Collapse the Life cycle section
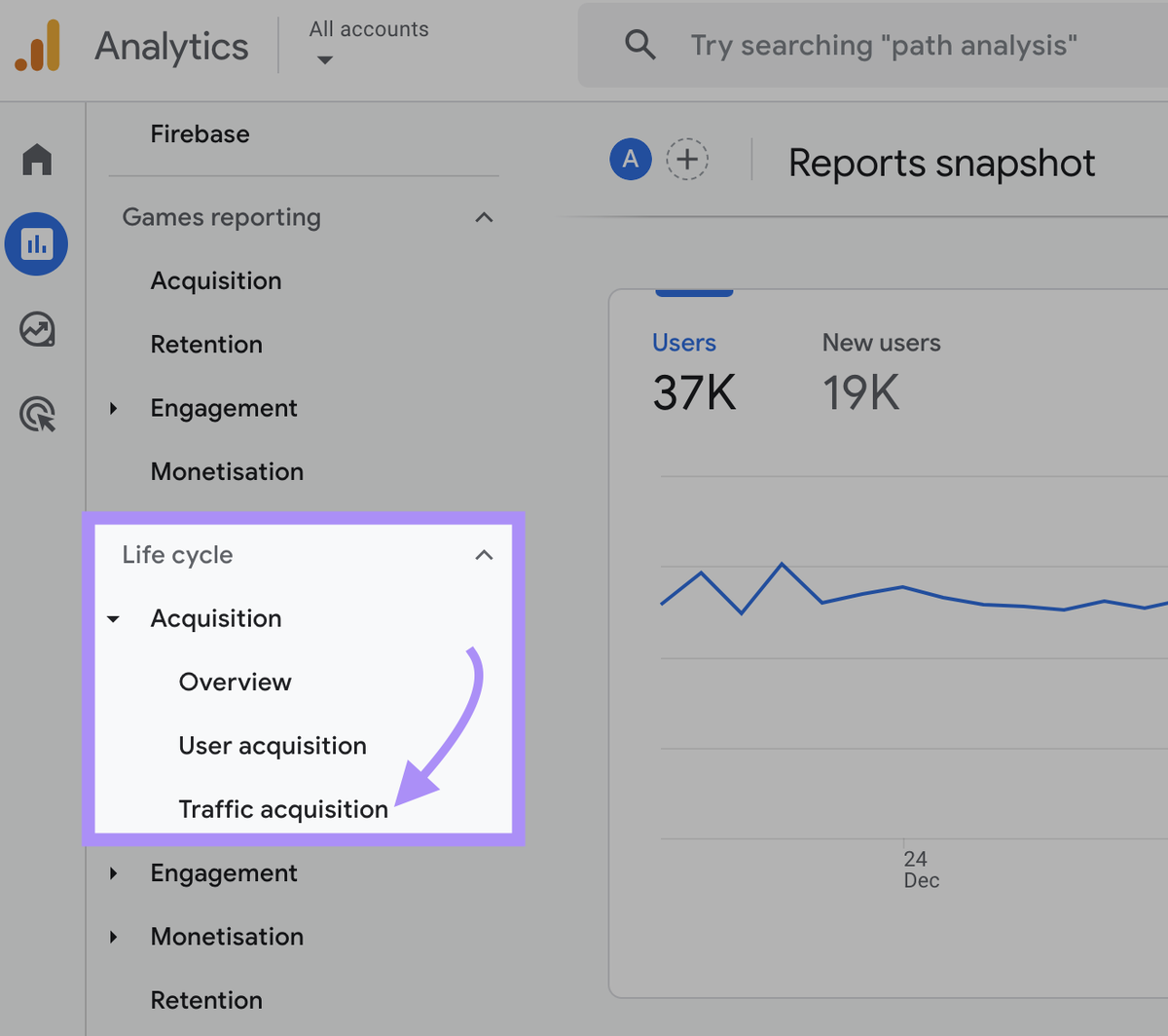The image size is (1168, 1036). [x=484, y=555]
